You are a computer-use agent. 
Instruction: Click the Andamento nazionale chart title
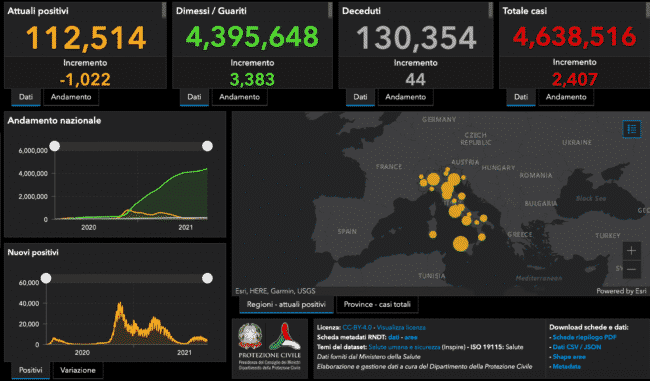pyautogui.click(x=54, y=121)
